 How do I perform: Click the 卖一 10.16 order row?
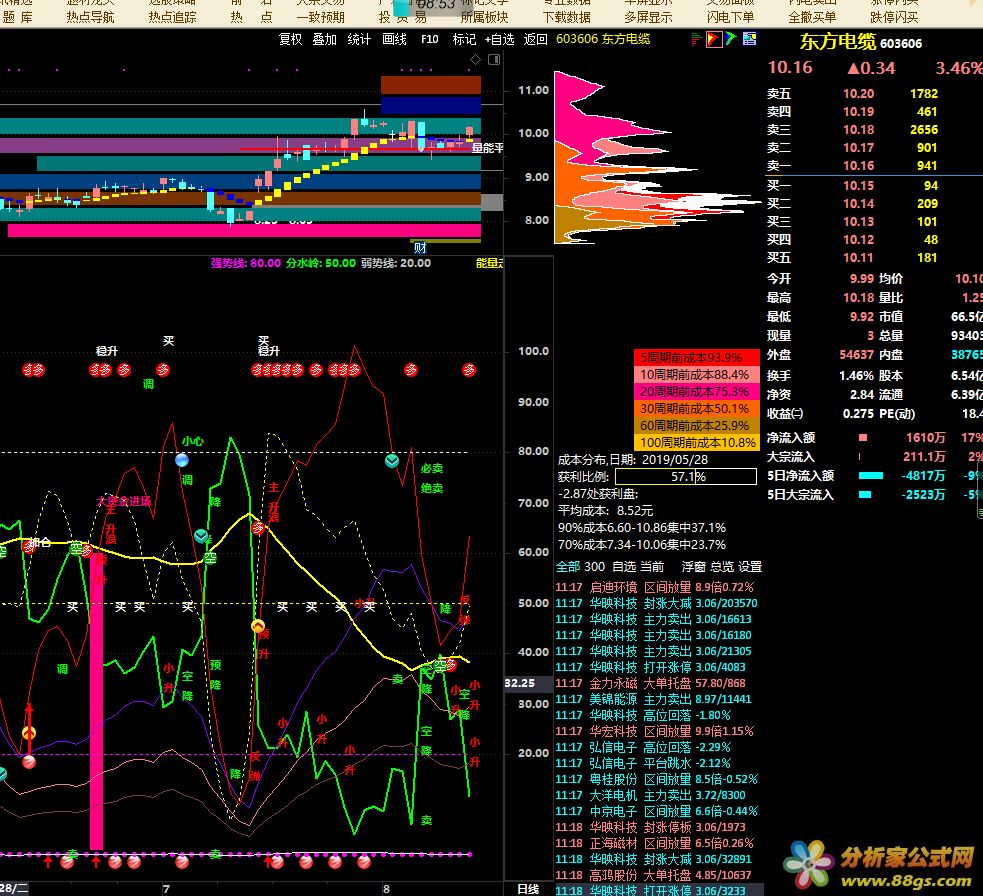pyautogui.click(x=853, y=166)
